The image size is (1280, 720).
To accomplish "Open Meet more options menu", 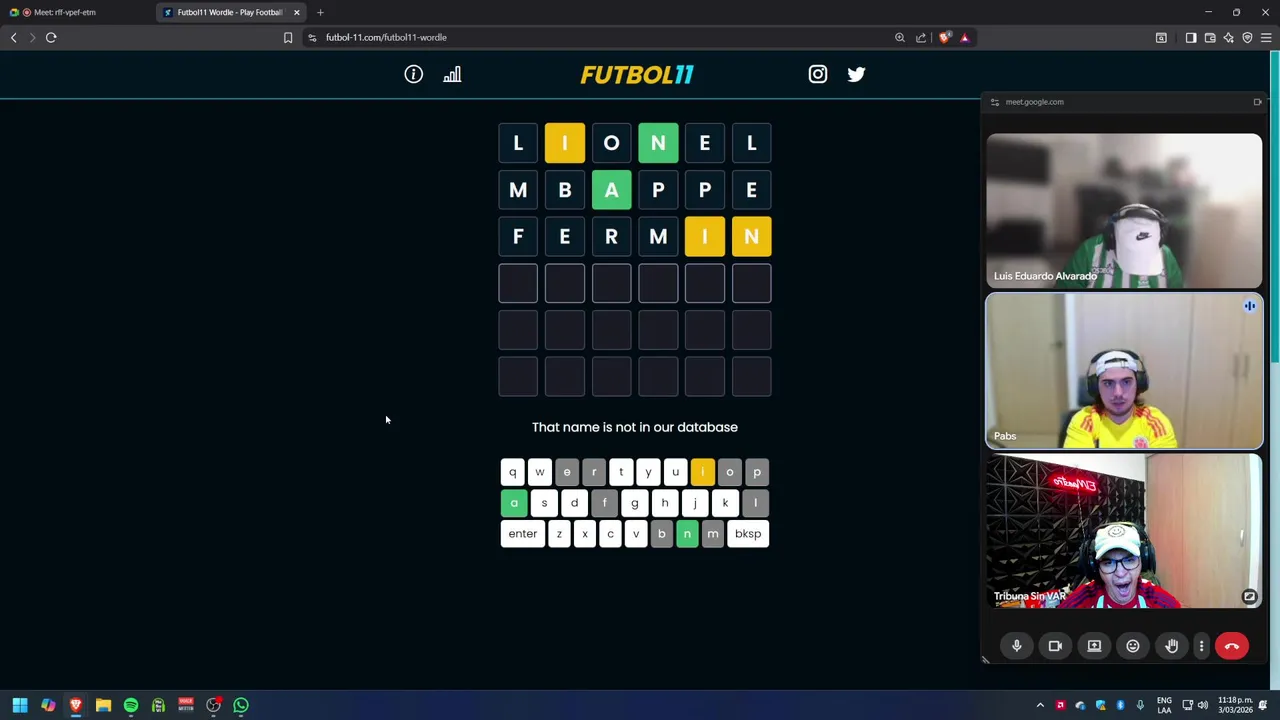I will (x=1201, y=646).
